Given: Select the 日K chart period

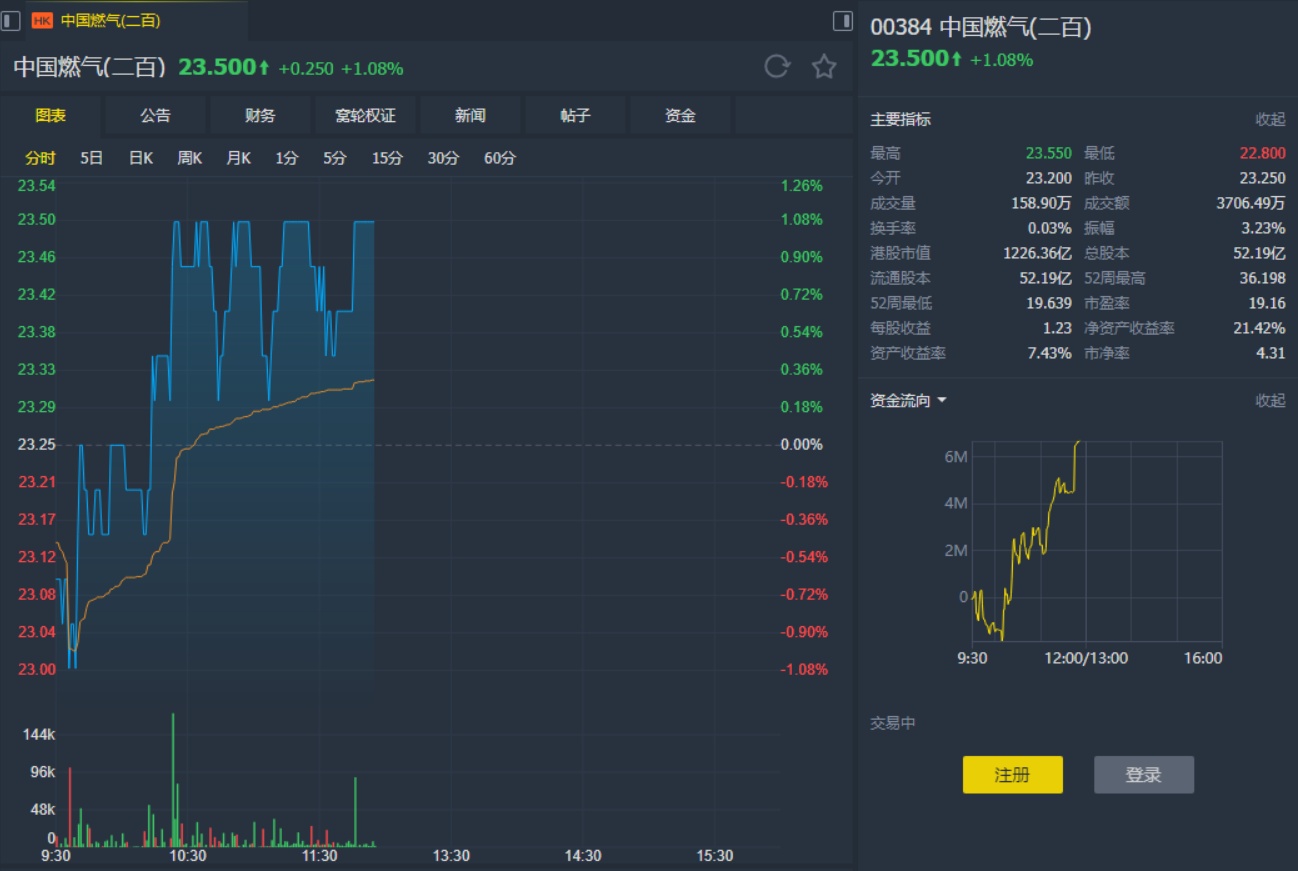Looking at the screenshot, I should tap(141, 158).
